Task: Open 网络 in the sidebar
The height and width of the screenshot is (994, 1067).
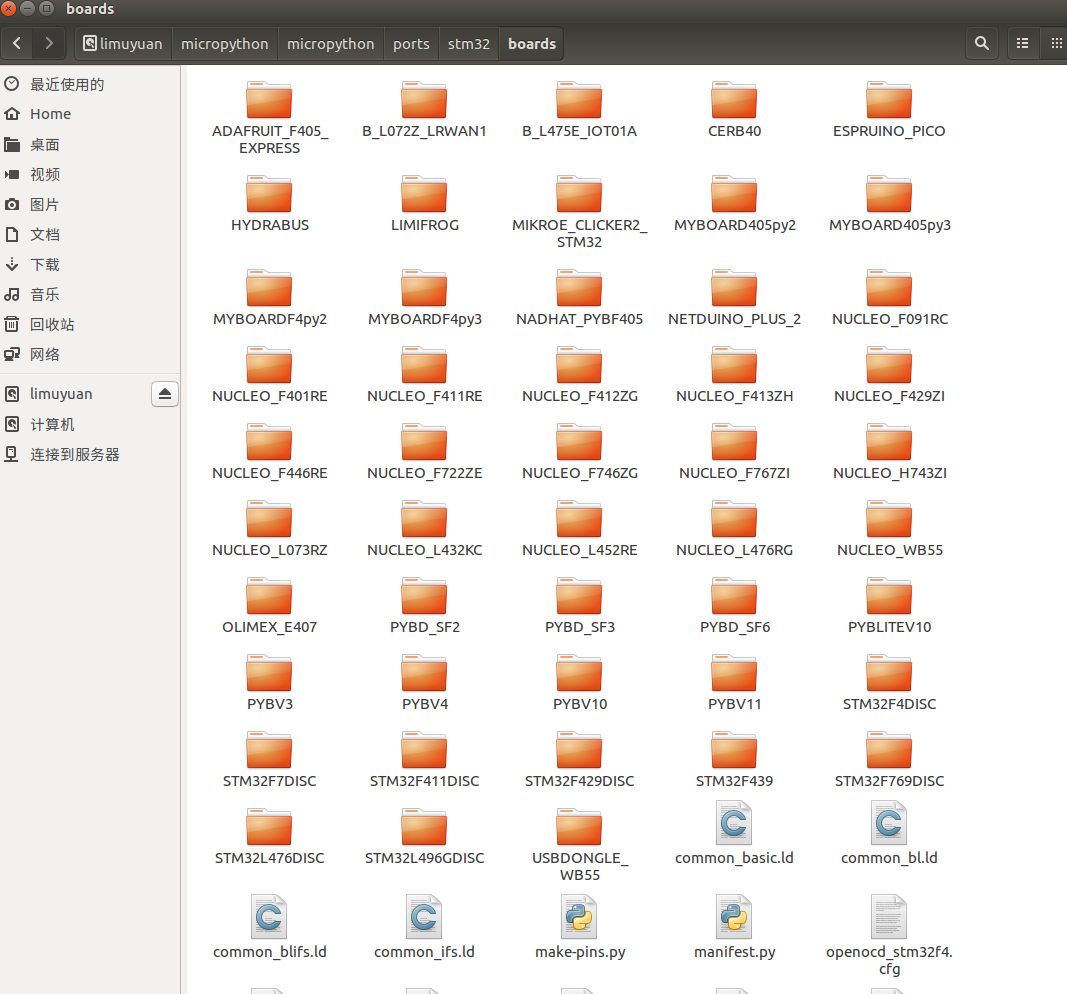Action: click(x=90, y=354)
